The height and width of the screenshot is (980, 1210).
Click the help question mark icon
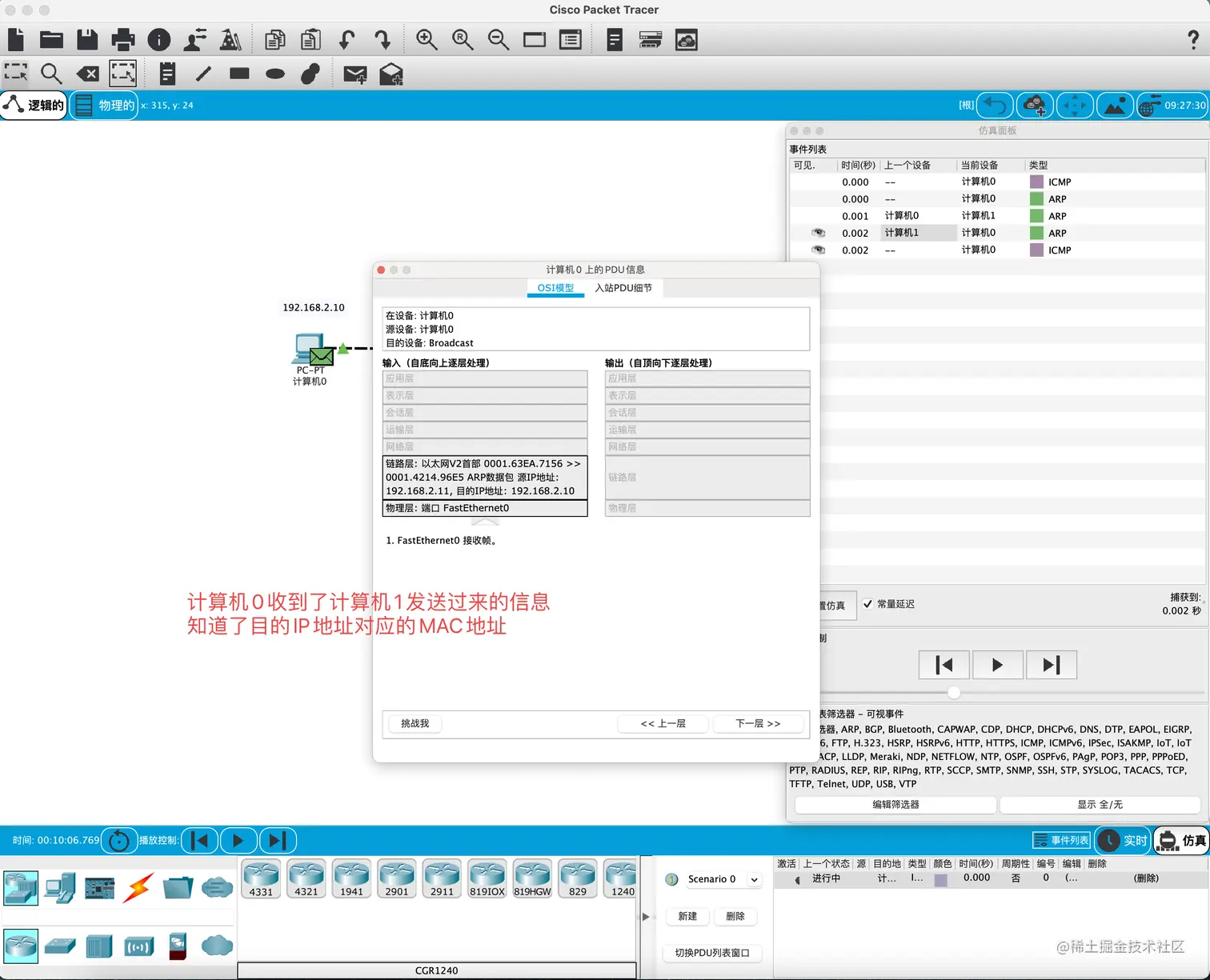point(1193,39)
